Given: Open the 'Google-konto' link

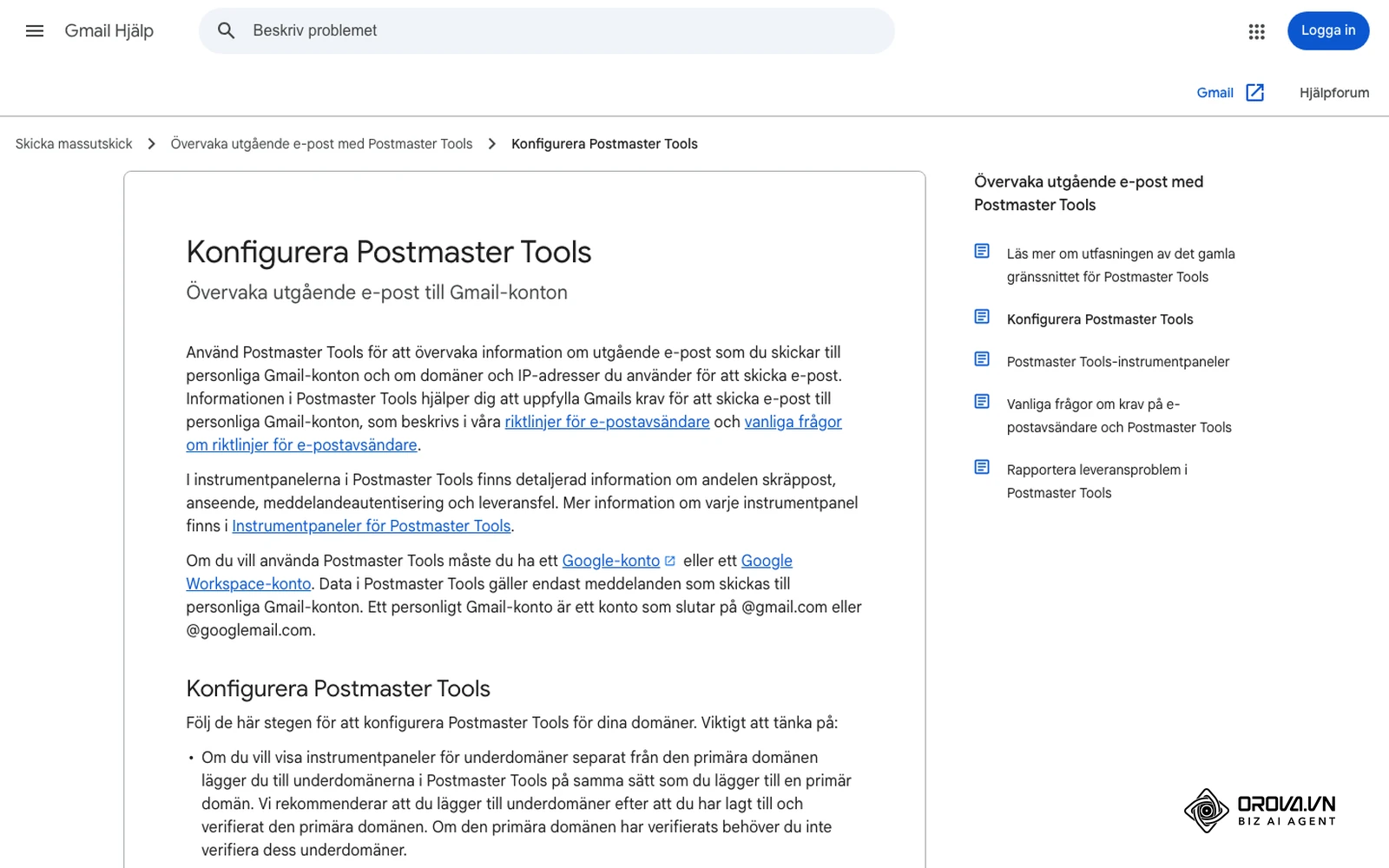Looking at the screenshot, I should pos(611,561).
